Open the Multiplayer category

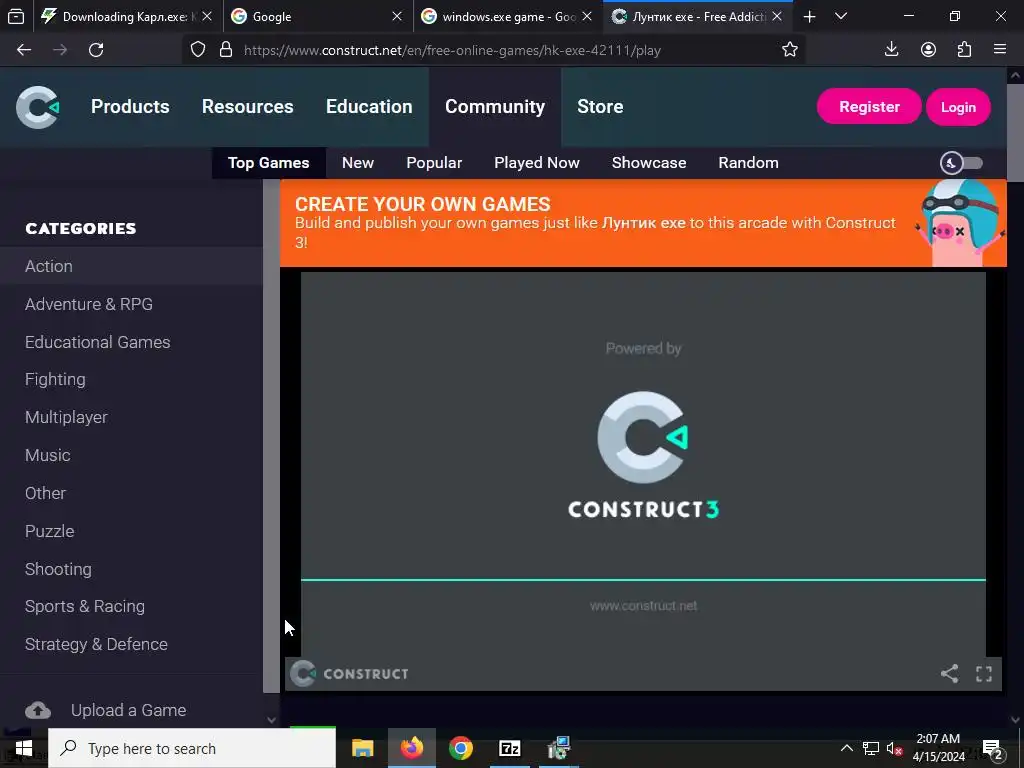coord(131,417)
